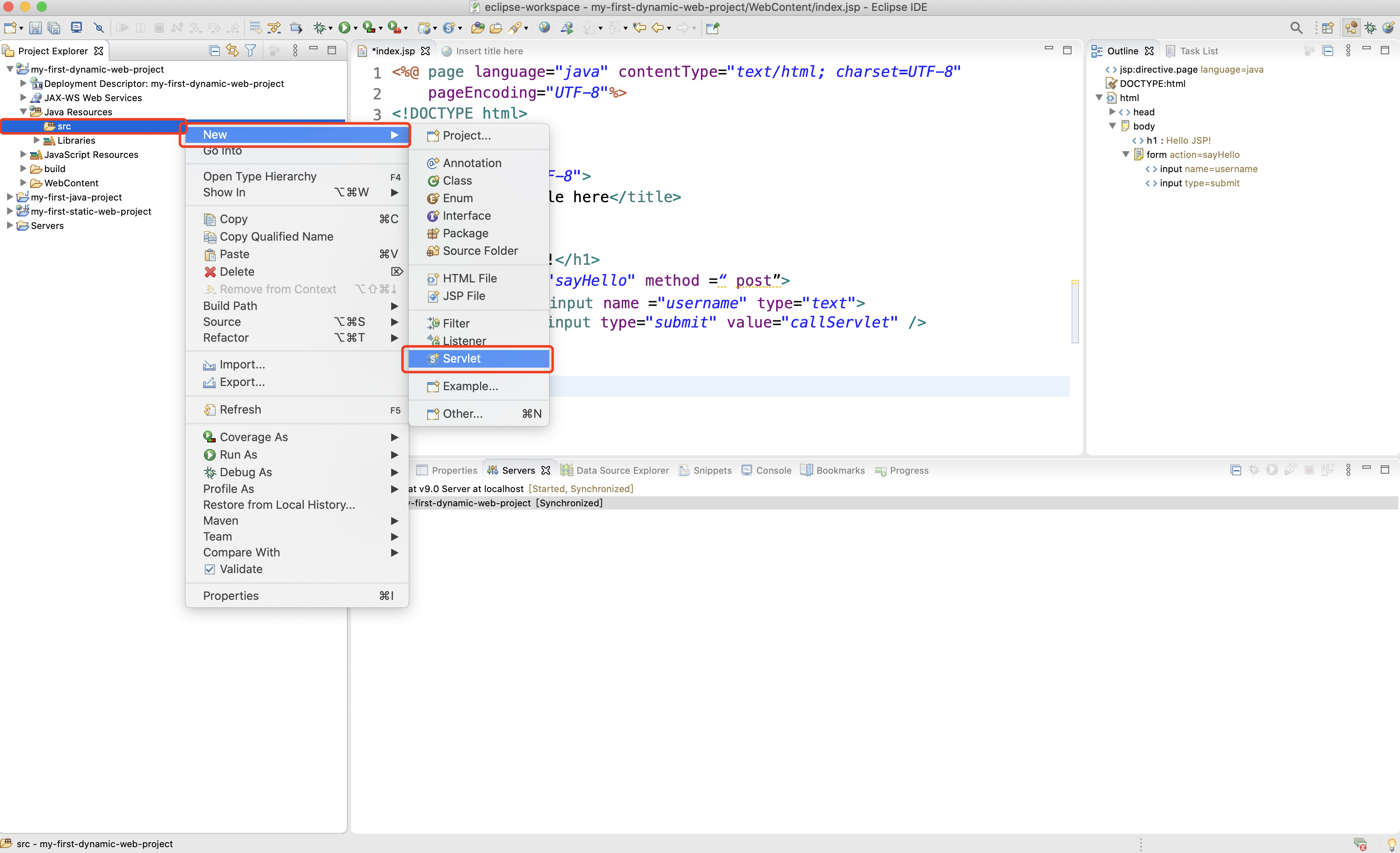Viewport: 1400px width, 853px height.
Task: Click the Debug bug icon in the toolbar
Action: pyautogui.click(x=320, y=27)
